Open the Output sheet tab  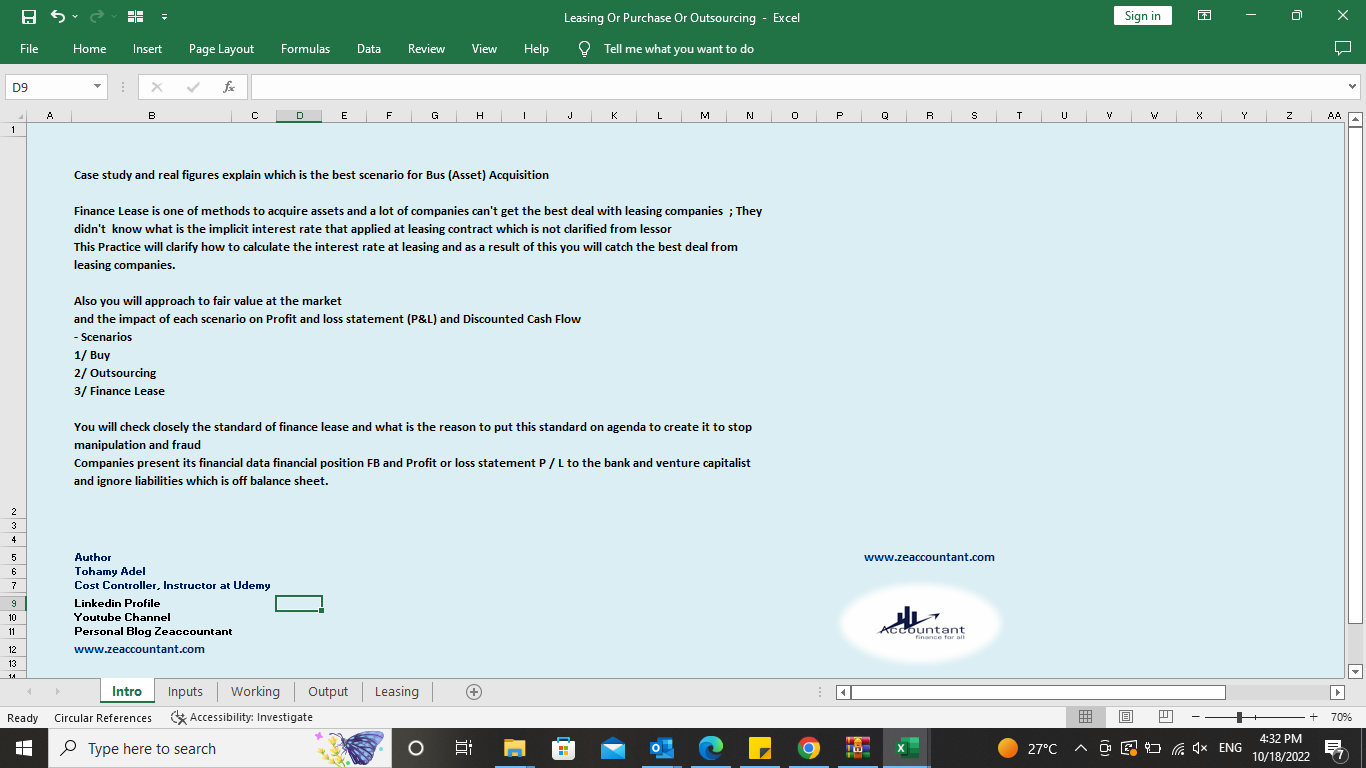(x=328, y=691)
